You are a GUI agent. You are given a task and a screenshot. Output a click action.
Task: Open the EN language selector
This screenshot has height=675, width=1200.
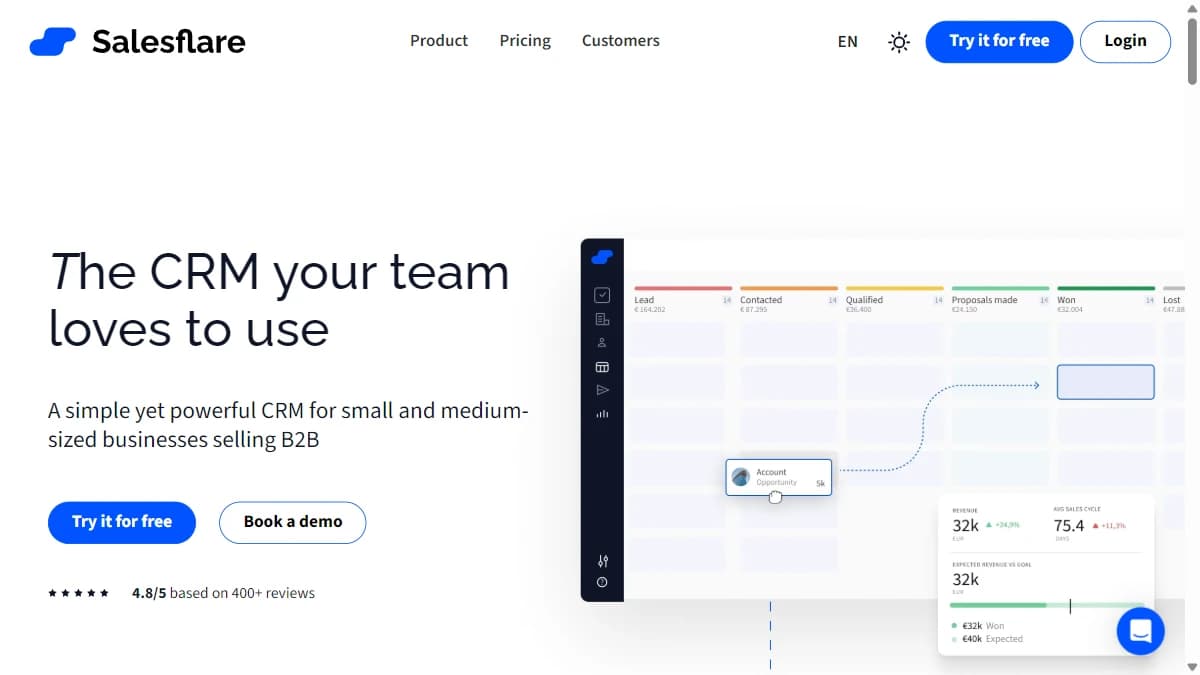coord(847,42)
